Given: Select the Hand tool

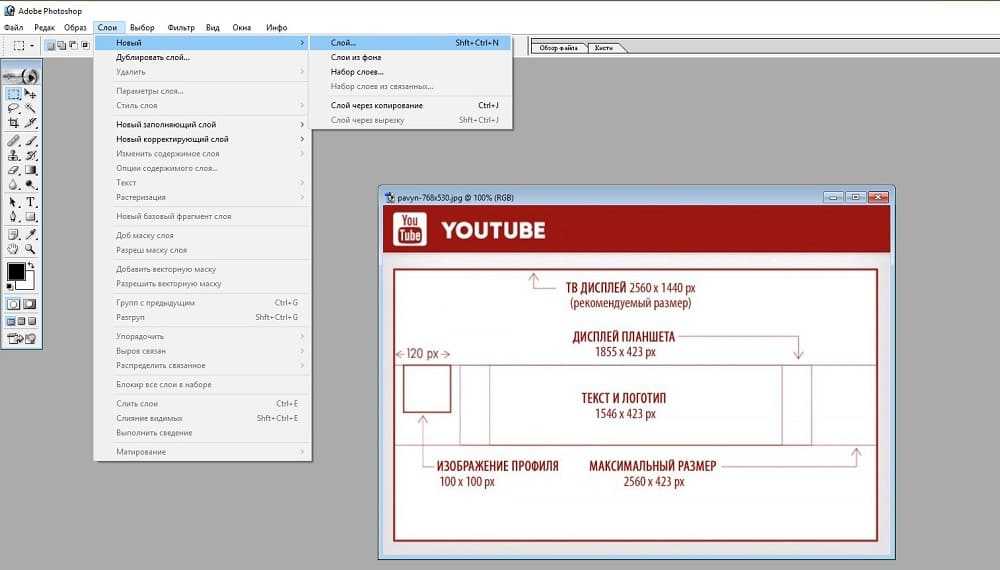Looking at the screenshot, I should [x=14, y=248].
